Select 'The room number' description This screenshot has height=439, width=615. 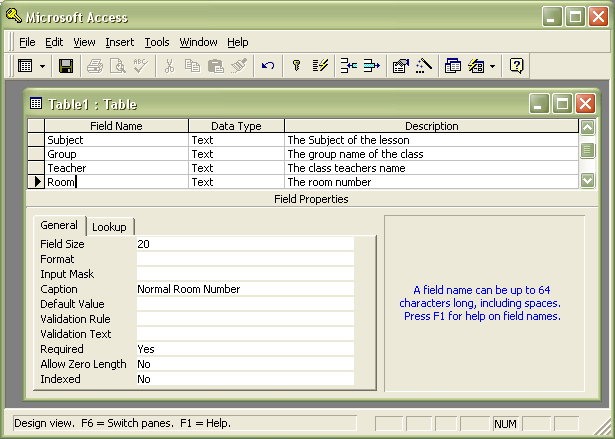click(x=431, y=182)
